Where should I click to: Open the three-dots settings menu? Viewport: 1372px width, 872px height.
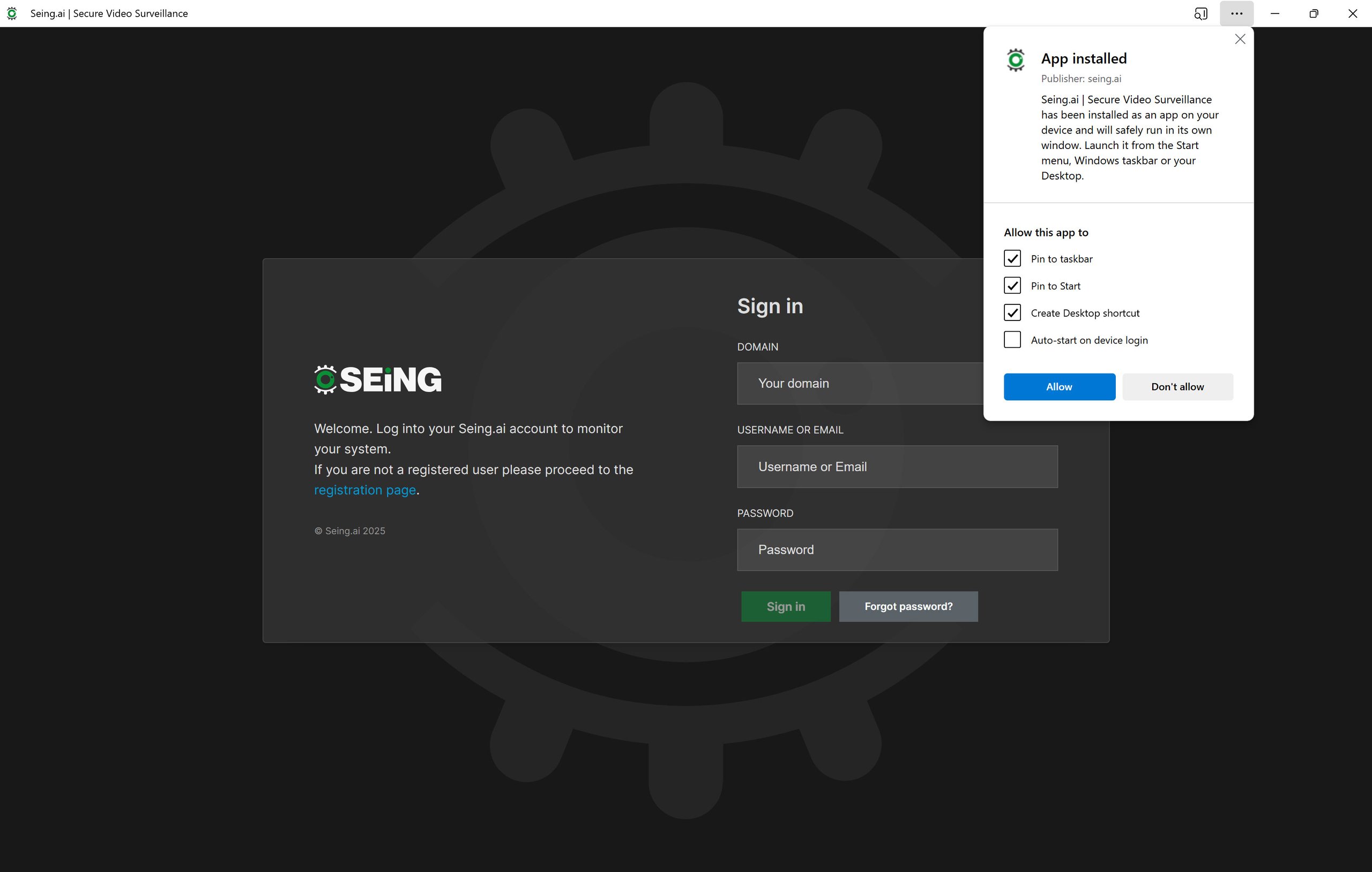[x=1236, y=13]
